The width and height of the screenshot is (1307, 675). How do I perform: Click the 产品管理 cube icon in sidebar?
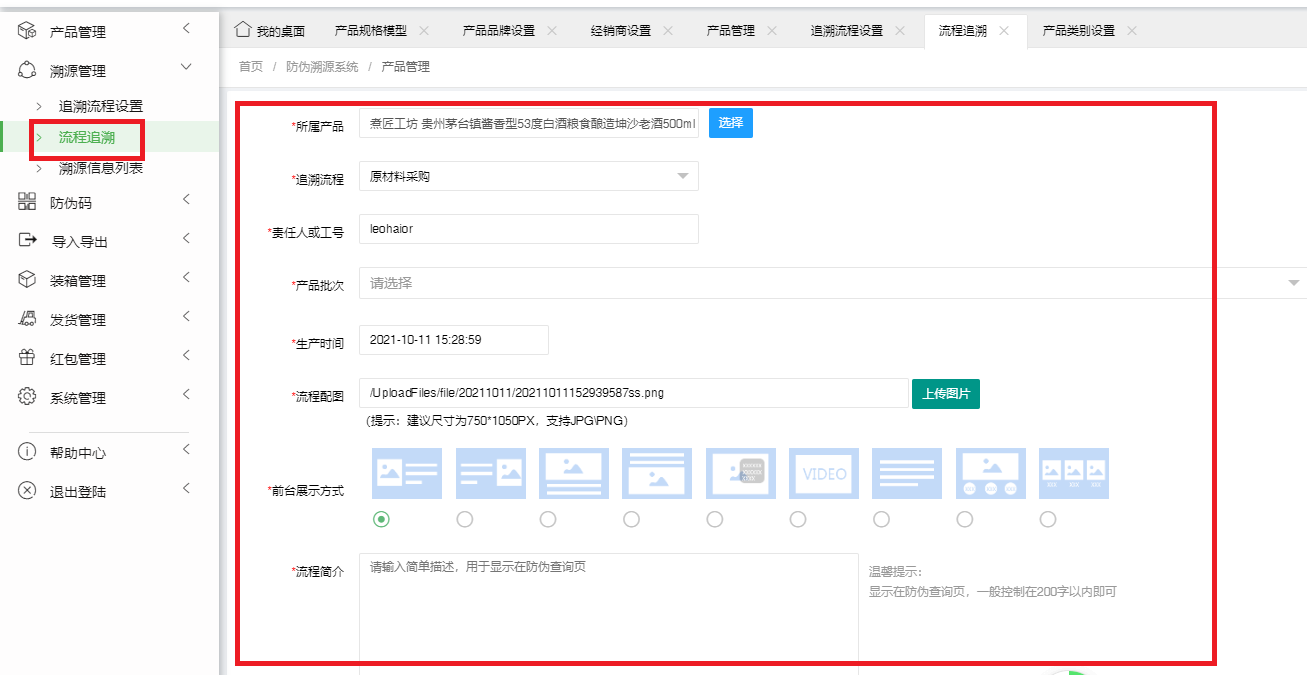27,31
